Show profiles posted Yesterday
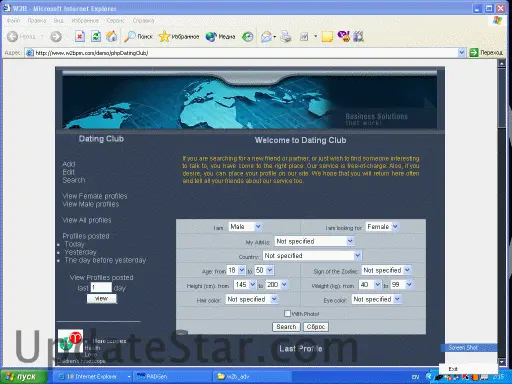 80,252
